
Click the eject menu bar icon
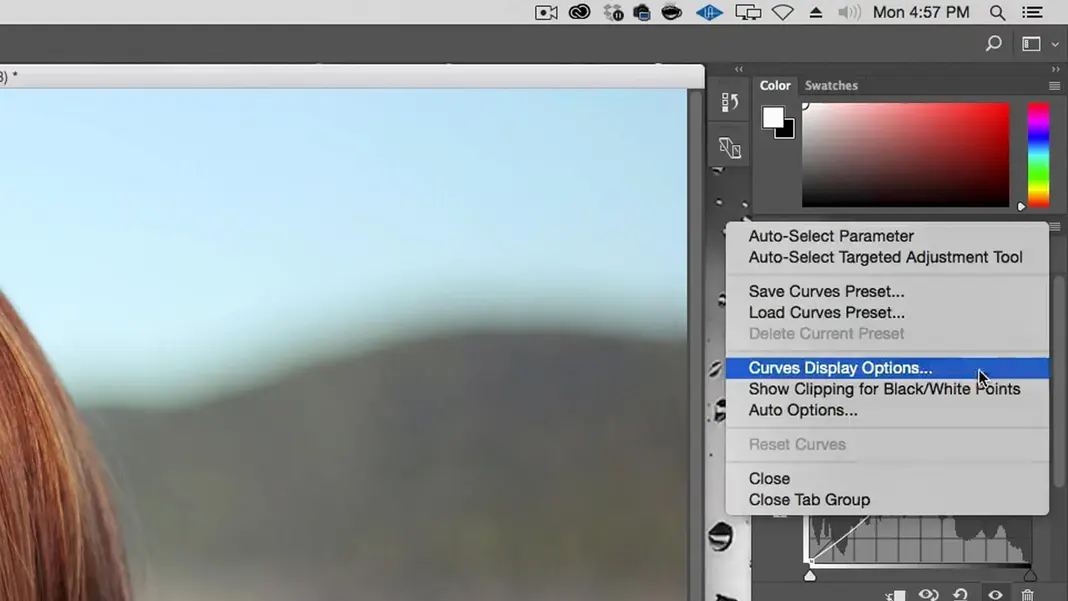pyautogui.click(x=815, y=12)
